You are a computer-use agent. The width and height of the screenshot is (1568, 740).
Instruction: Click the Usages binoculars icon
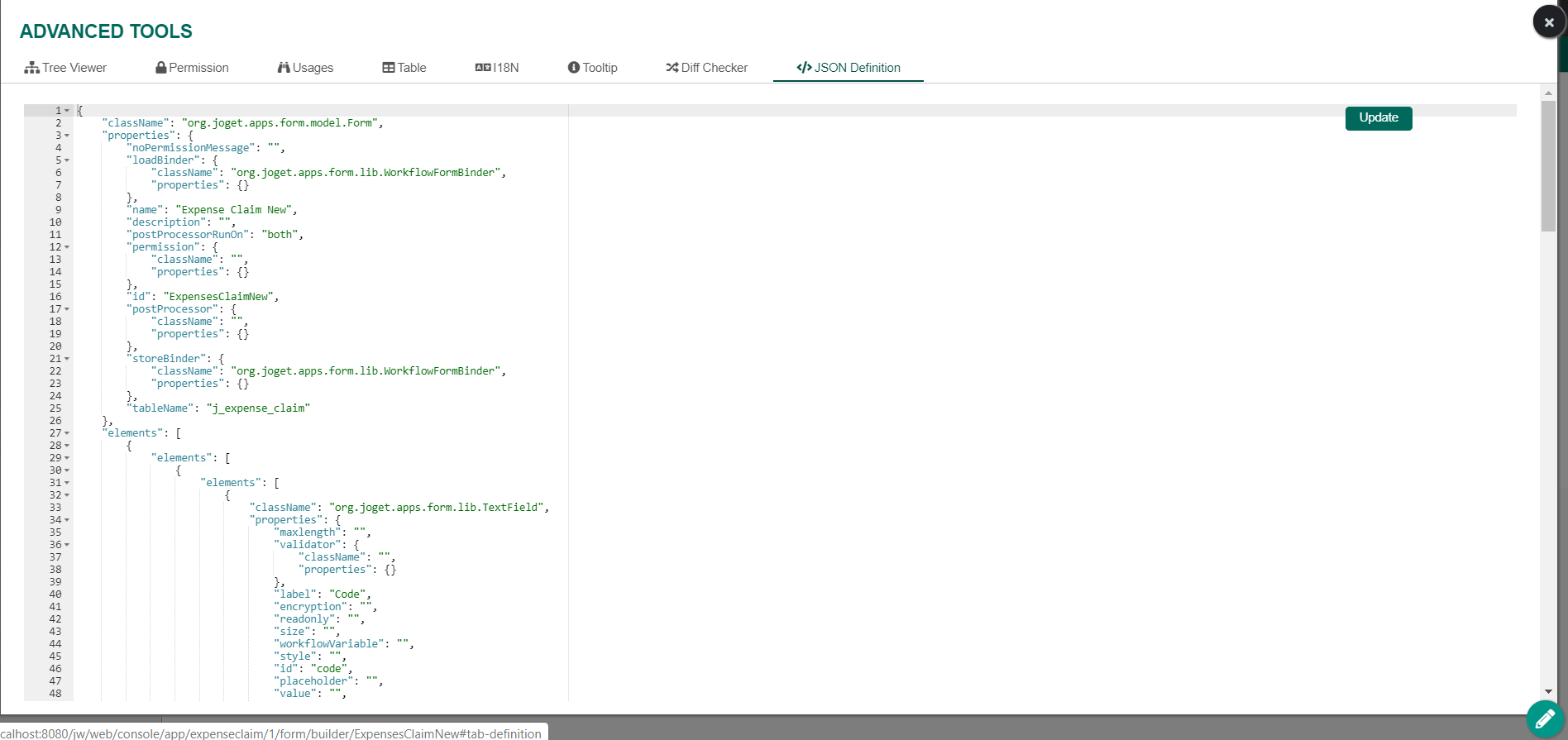pos(284,68)
